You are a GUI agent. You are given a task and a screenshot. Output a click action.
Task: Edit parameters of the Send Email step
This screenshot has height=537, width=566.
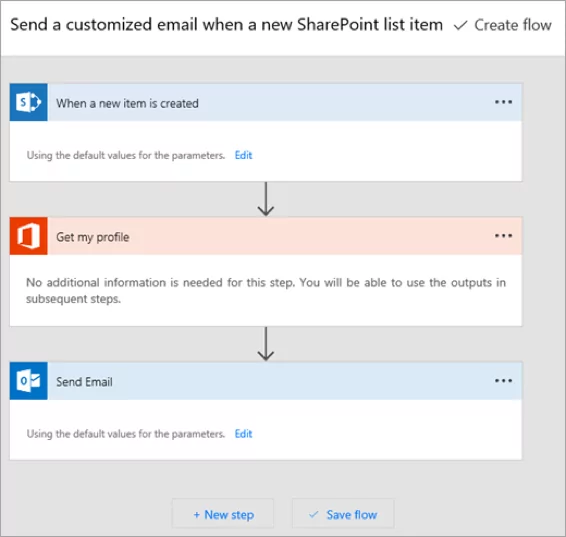tap(243, 433)
